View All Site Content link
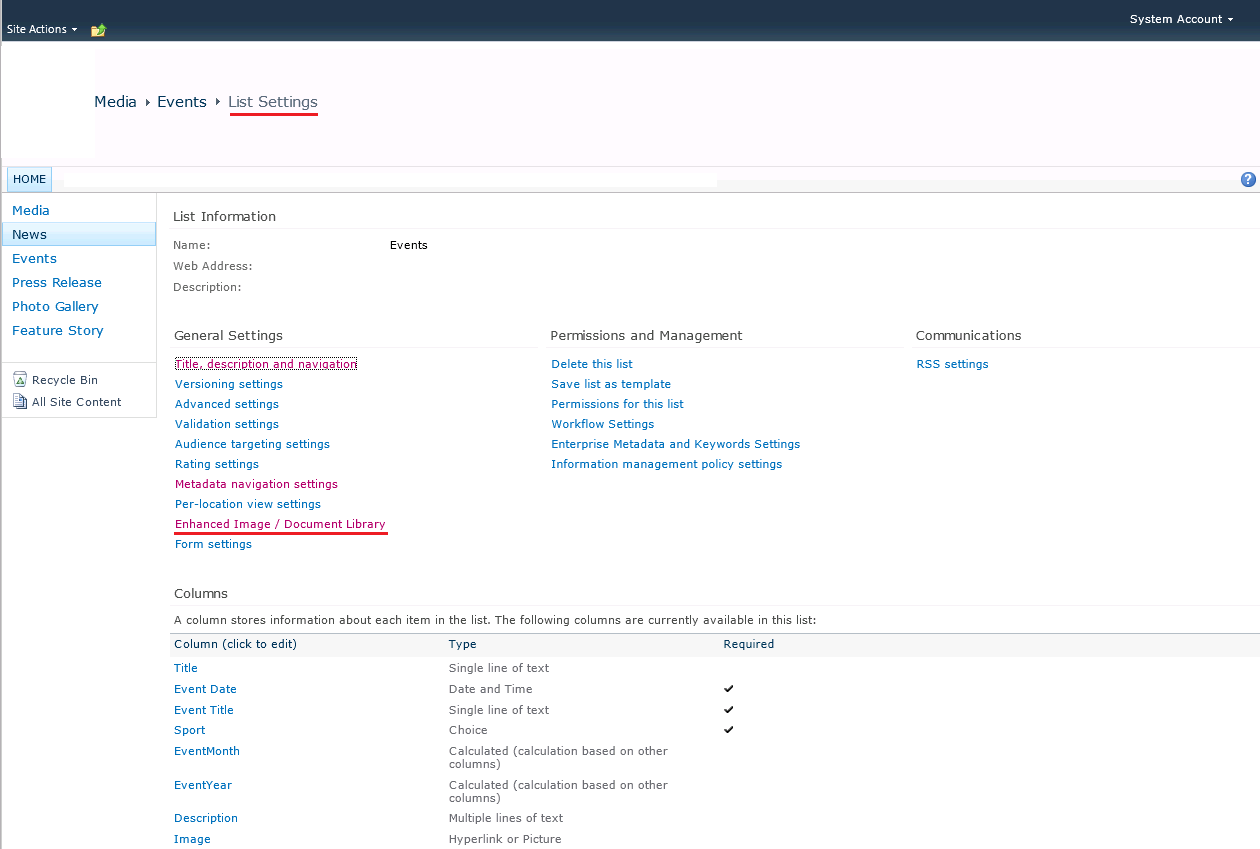Image resolution: width=1260 pixels, height=849 pixels. coord(77,402)
